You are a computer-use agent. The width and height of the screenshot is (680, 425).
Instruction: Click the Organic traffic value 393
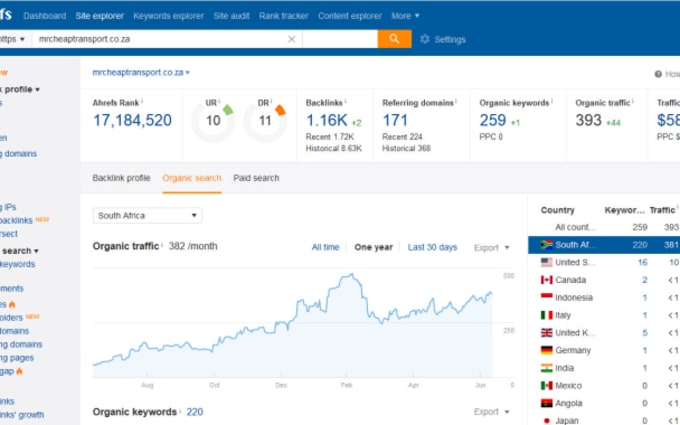tap(588, 120)
